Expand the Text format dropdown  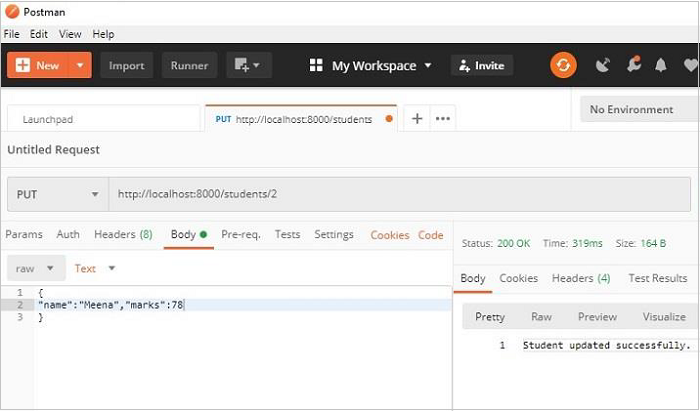click(x=96, y=268)
